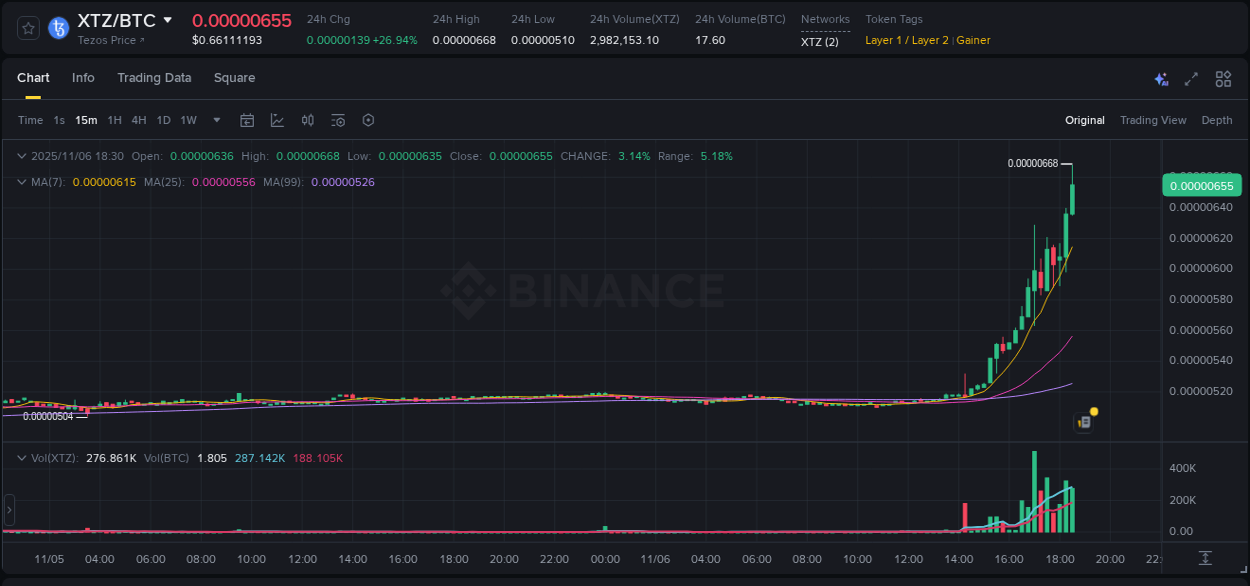Open the technical indicators icon
The height and width of the screenshot is (586, 1250).
pyautogui.click(x=277, y=120)
